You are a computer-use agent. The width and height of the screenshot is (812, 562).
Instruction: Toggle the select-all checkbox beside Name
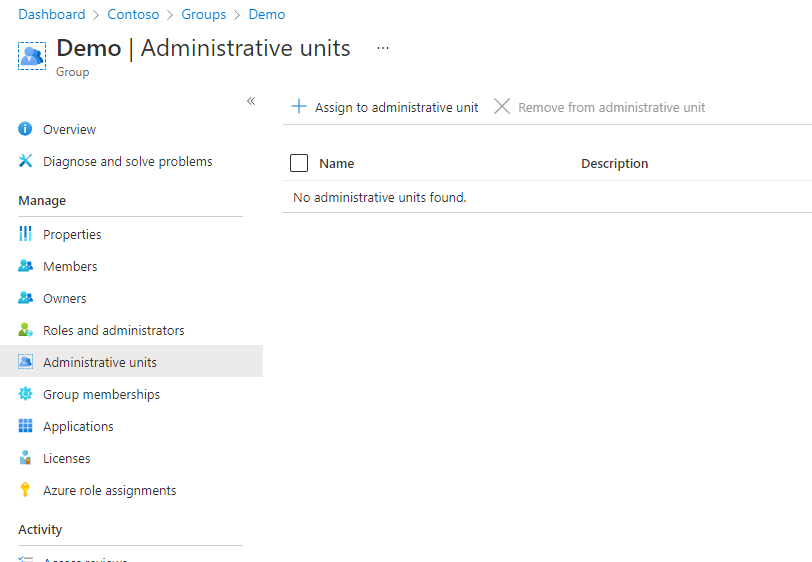(299, 163)
